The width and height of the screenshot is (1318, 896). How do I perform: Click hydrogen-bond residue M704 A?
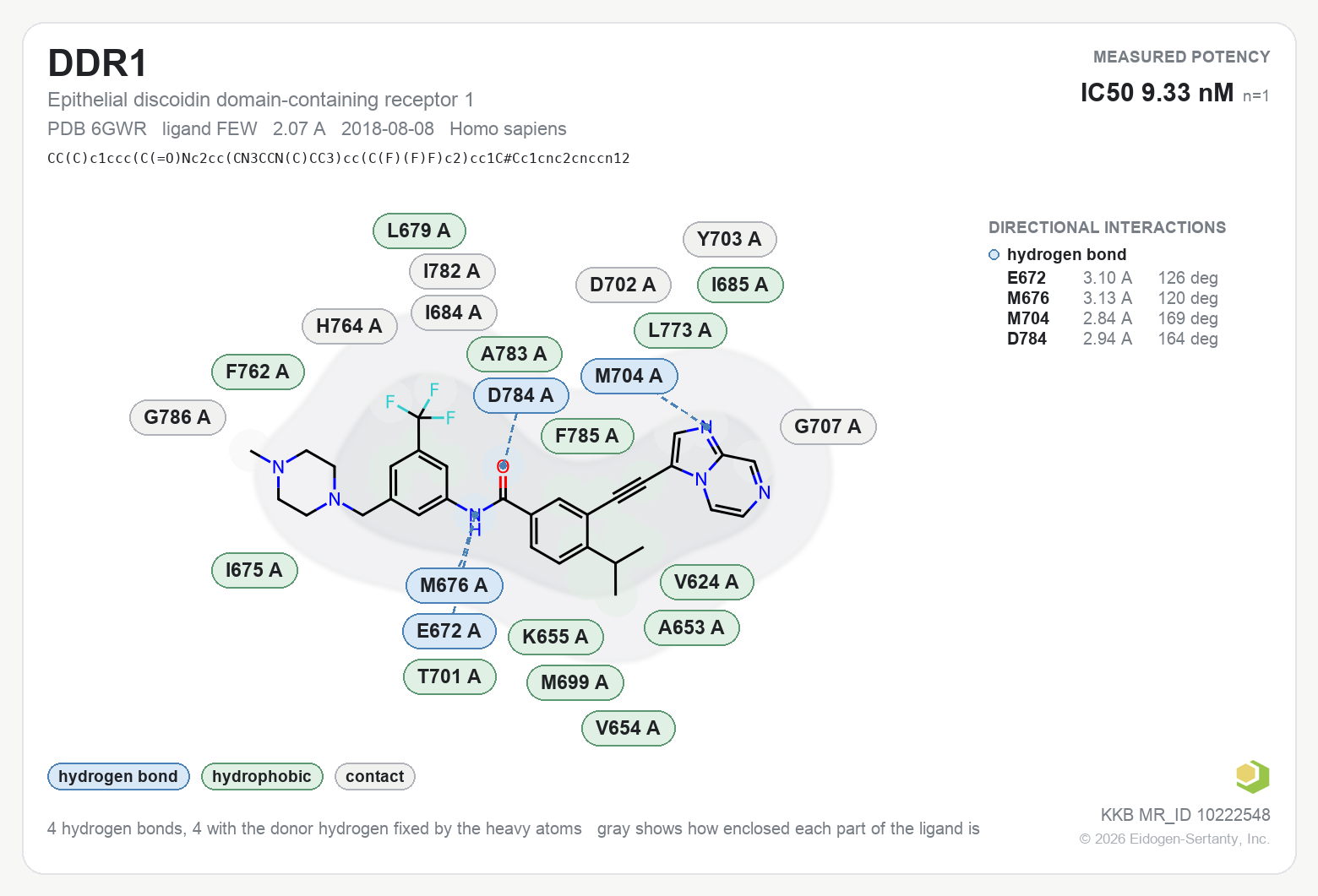629,376
